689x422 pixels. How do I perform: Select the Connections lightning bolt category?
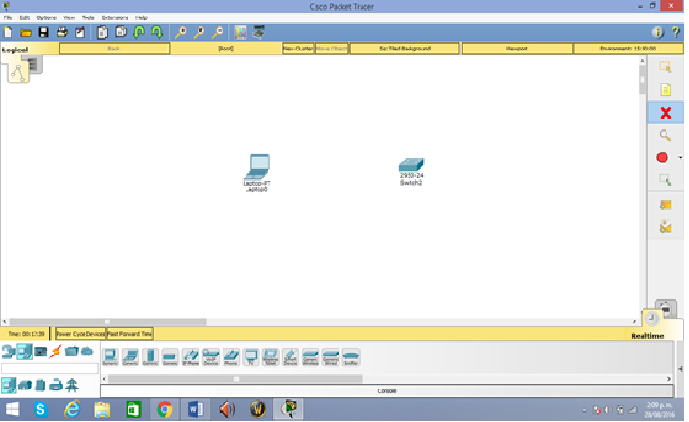click(56, 351)
